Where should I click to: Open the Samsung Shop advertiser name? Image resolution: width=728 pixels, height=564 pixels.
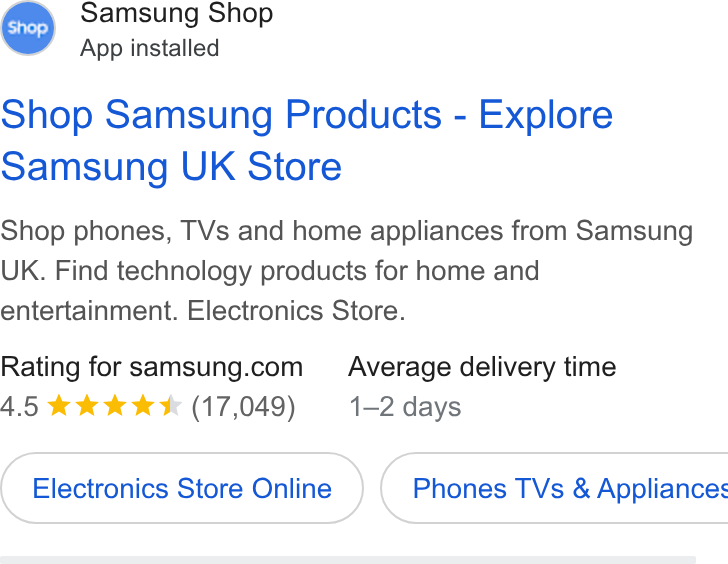click(176, 14)
